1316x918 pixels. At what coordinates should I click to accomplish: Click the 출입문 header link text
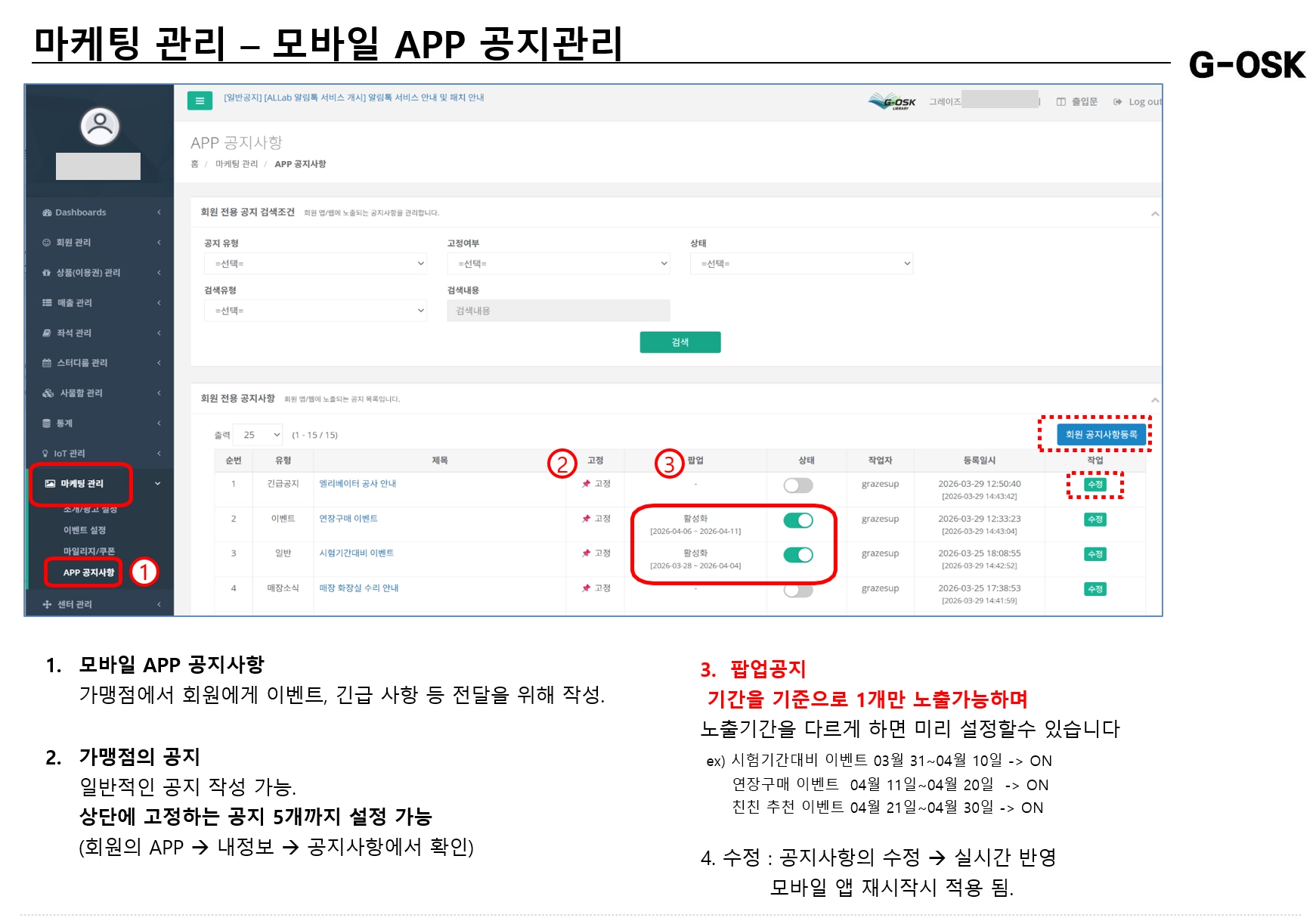click(x=1085, y=102)
